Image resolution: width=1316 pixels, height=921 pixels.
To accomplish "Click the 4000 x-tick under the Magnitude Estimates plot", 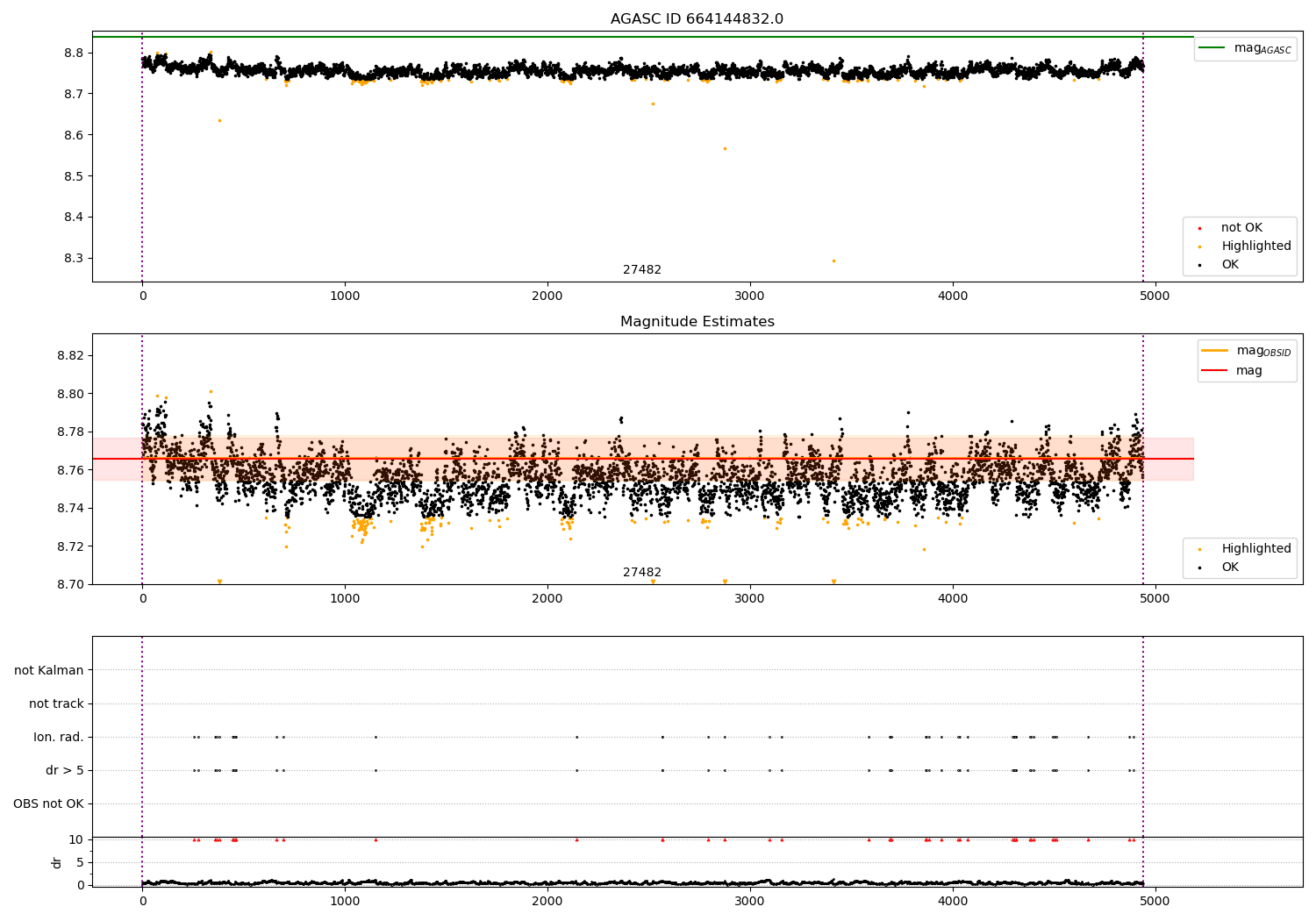I will point(953,599).
